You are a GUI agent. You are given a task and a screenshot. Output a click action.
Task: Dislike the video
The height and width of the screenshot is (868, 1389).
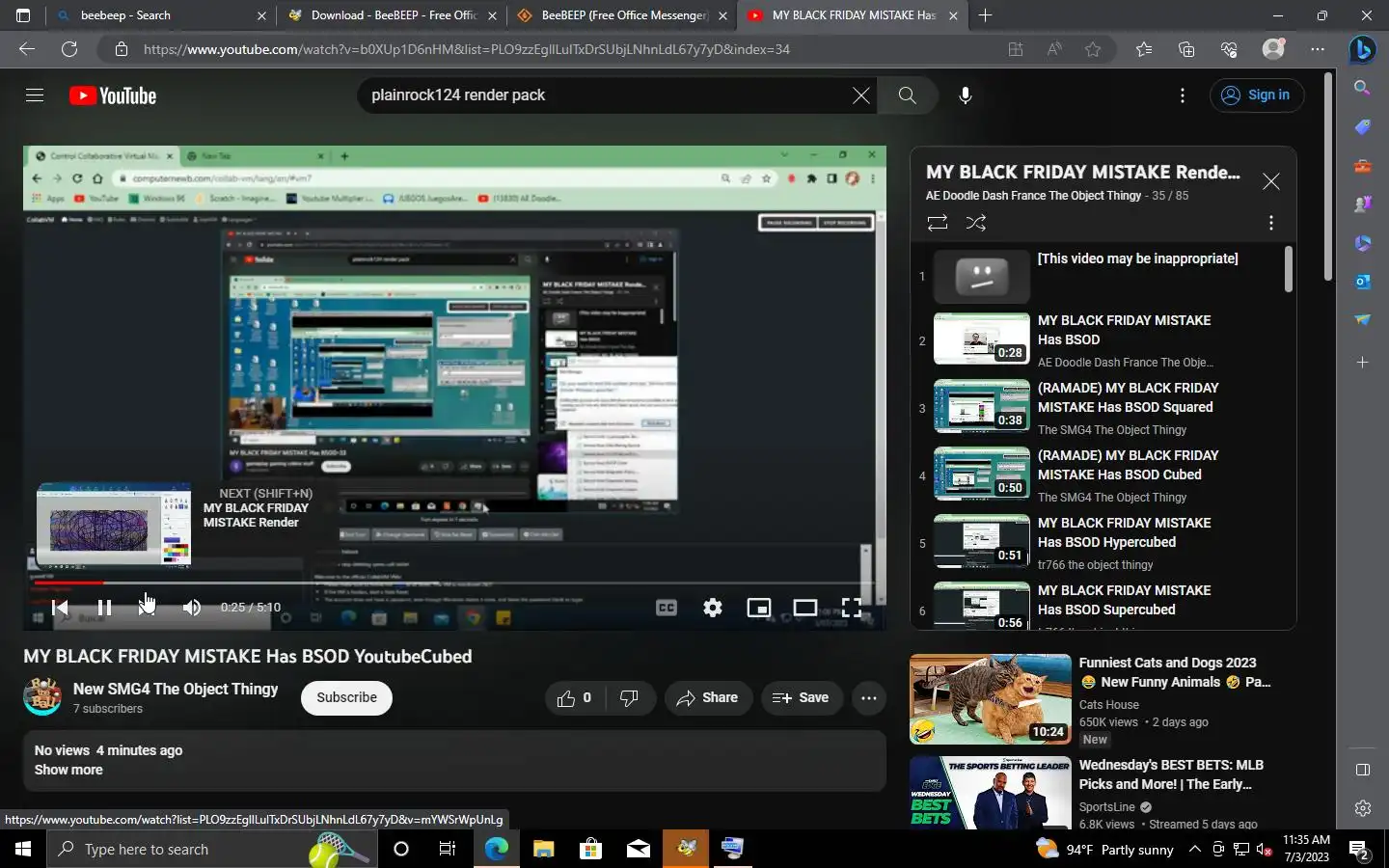click(630, 697)
